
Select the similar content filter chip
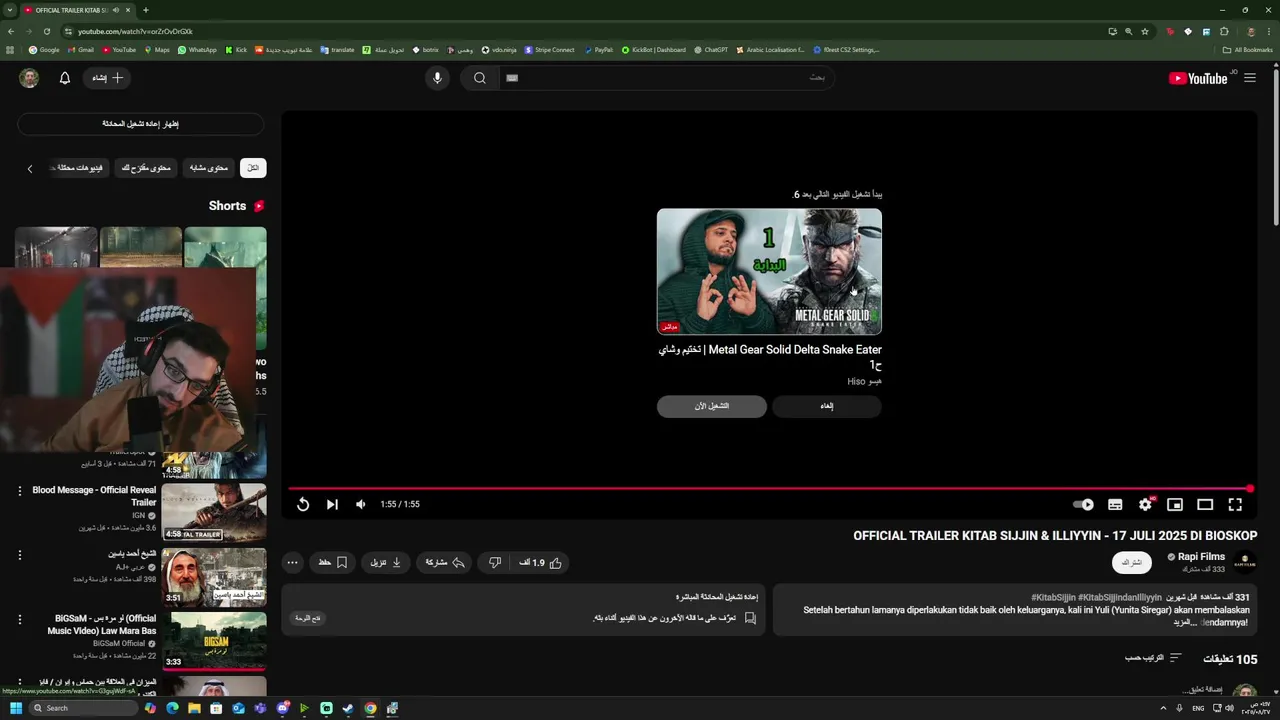209,168
